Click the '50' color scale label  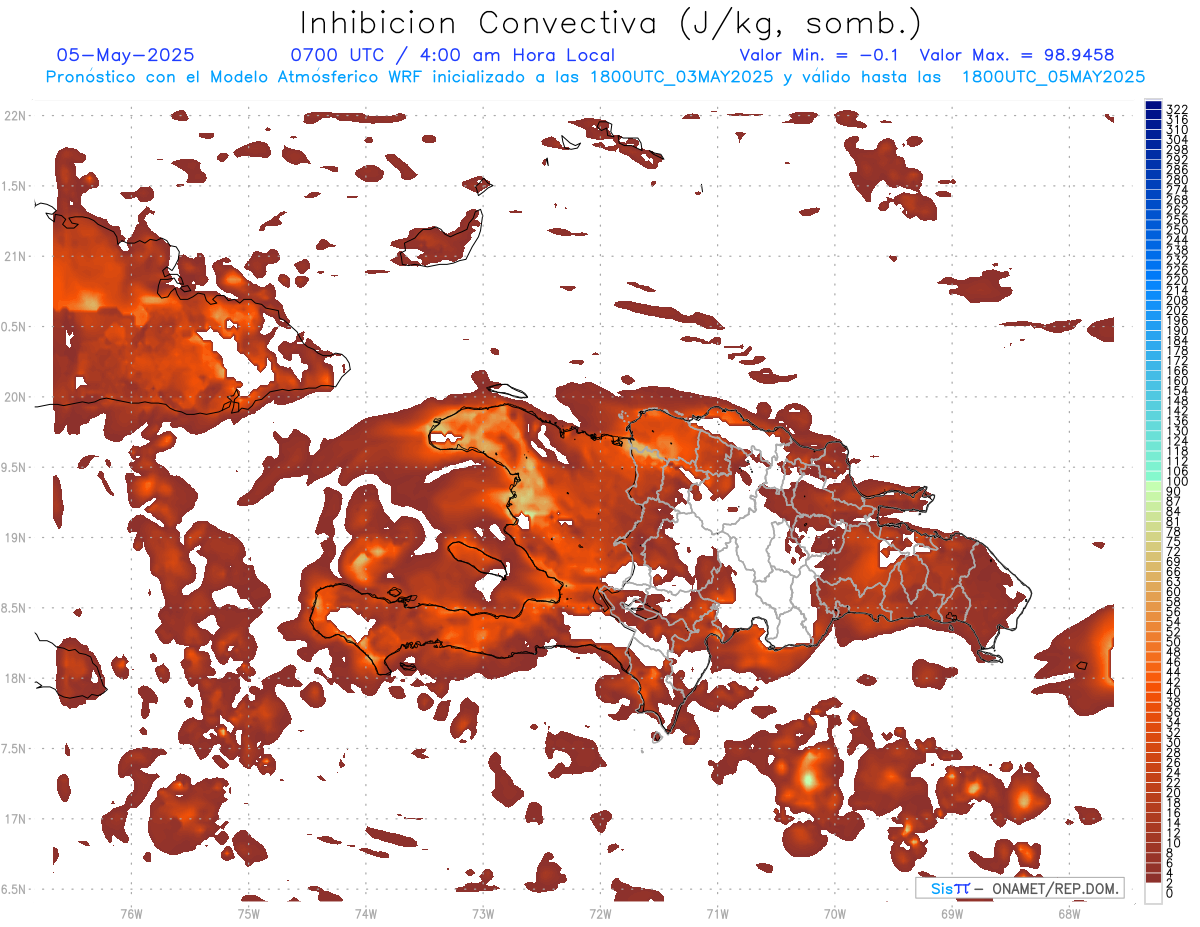[x=1174, y=642]
